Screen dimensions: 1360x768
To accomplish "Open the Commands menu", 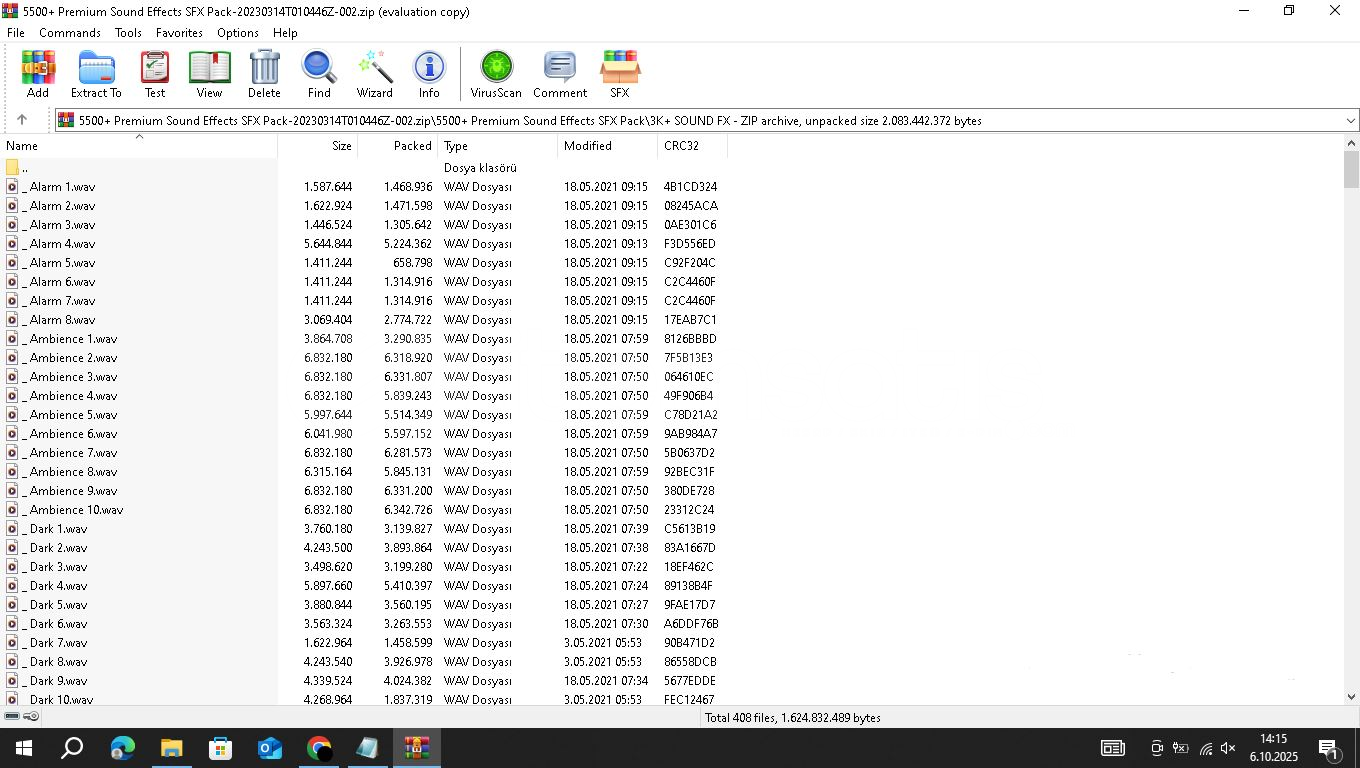I will coord(70,33).
